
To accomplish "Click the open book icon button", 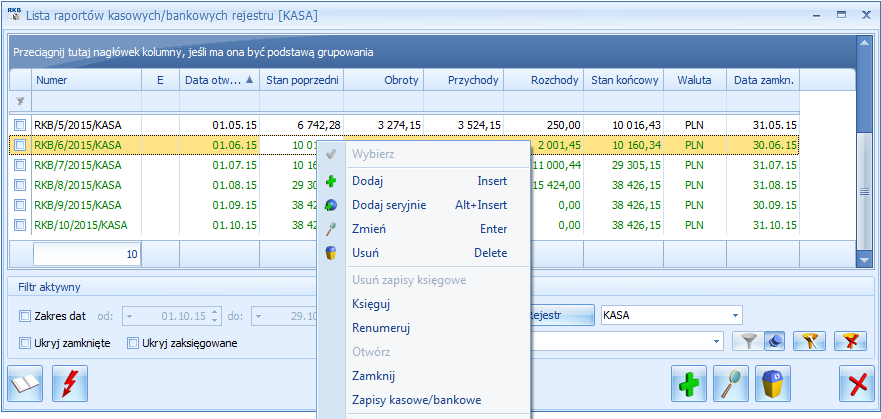I will pyautogui.click(x=27, y=384).
